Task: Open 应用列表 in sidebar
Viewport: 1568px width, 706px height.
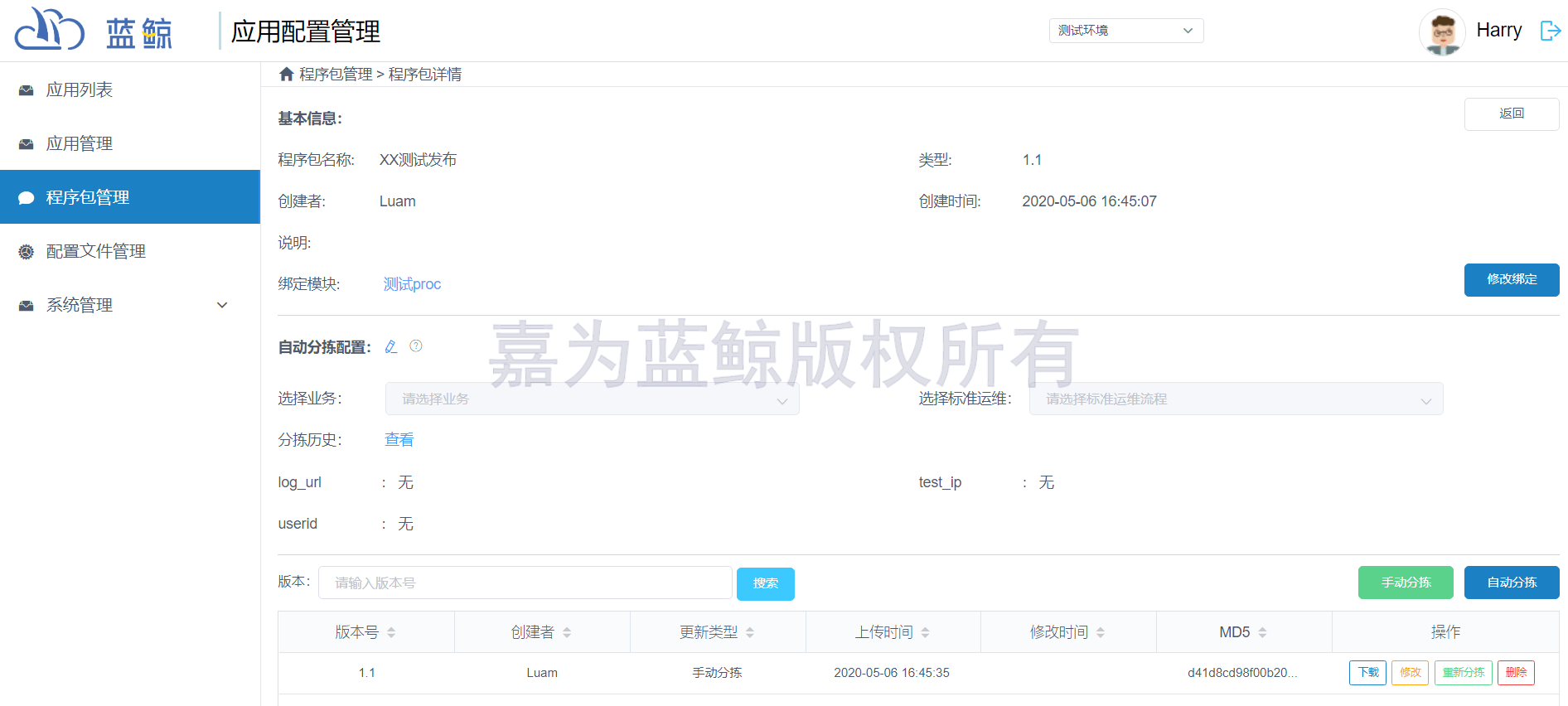Action: pyautogui.click(x=80, y=89)
